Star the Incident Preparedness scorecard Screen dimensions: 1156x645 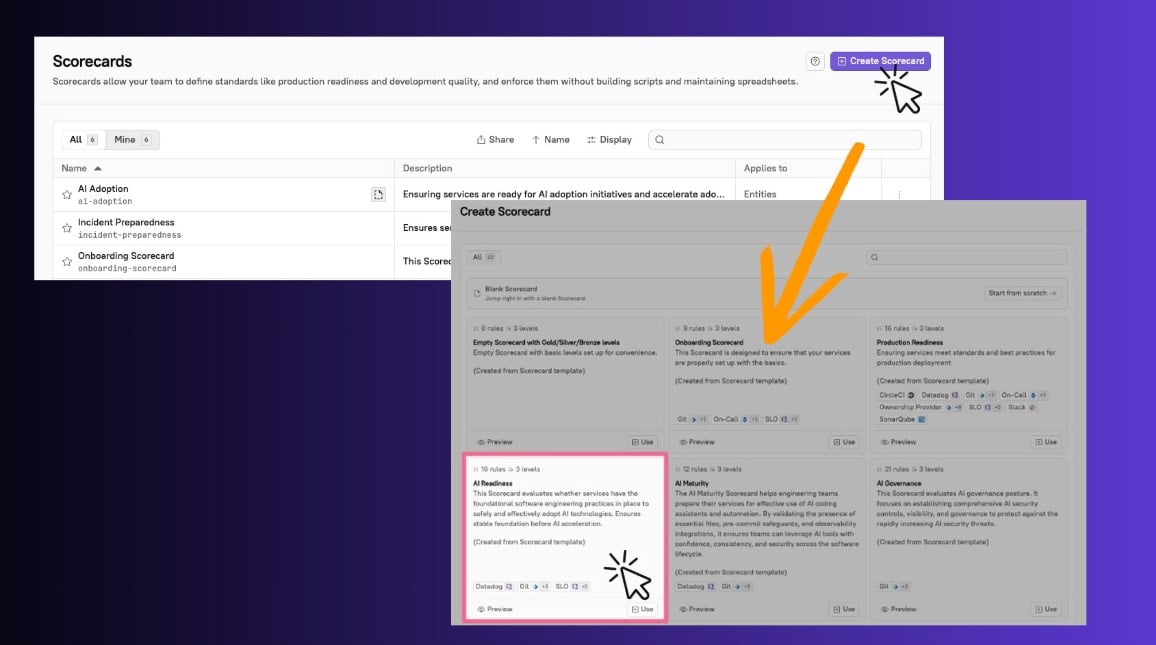[x=67, y=229]
